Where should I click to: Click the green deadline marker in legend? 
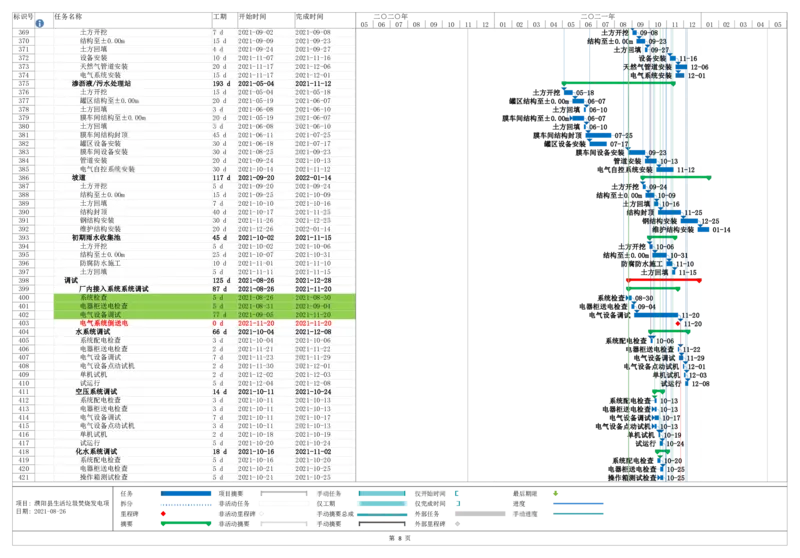pos(556,493)
